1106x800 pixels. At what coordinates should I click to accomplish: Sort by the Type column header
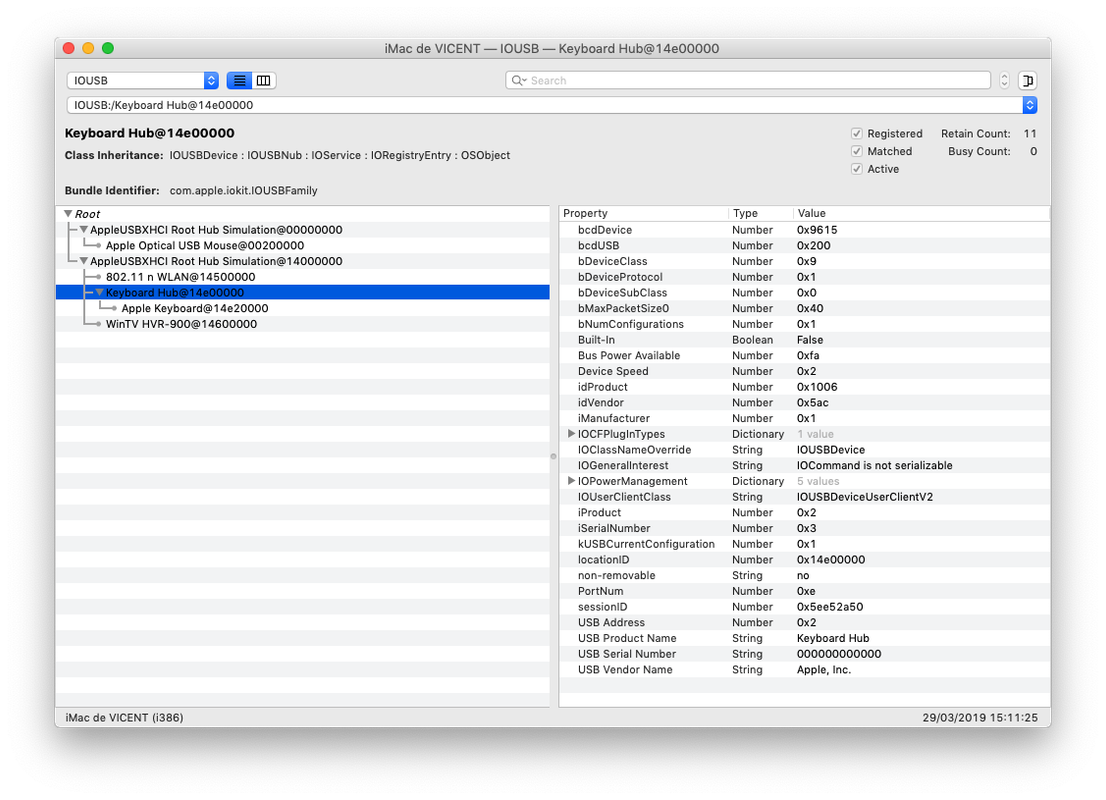coord(760,213)
